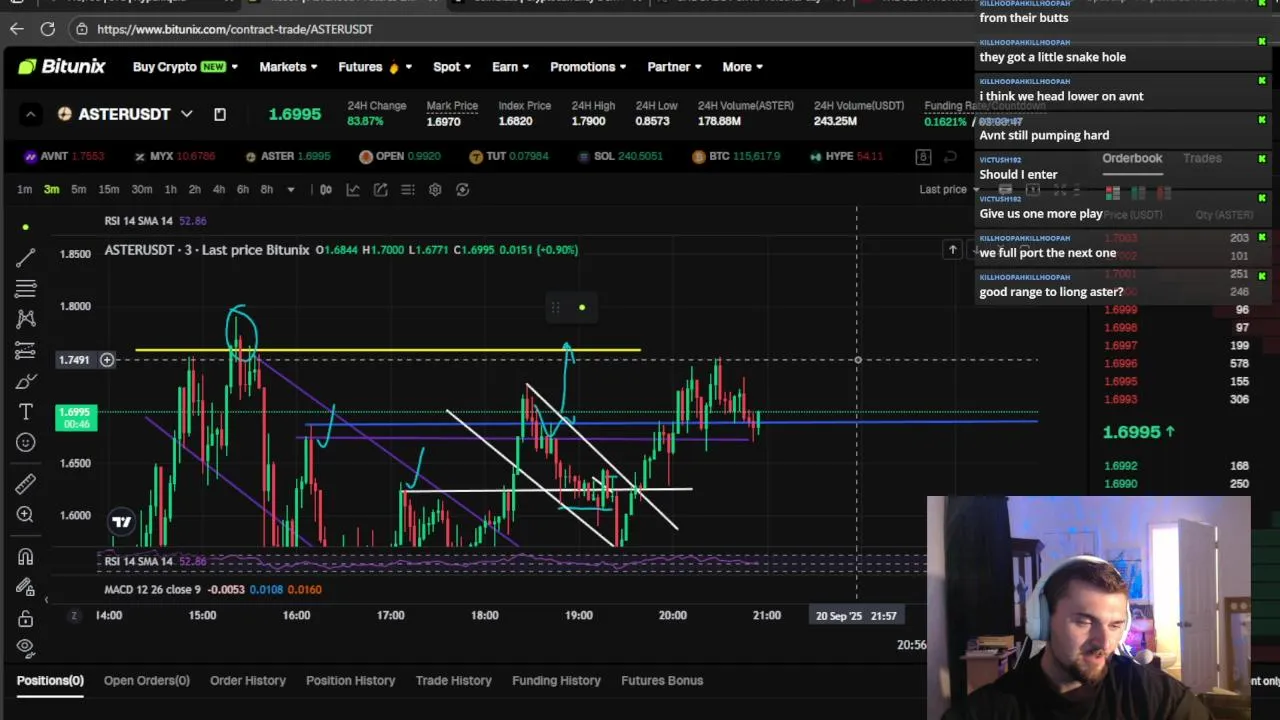This screenshot has height=720, width=1280.
Task: Expand the Spot dropdown menu
Action: pyautogui.click(x=451, y=67)
